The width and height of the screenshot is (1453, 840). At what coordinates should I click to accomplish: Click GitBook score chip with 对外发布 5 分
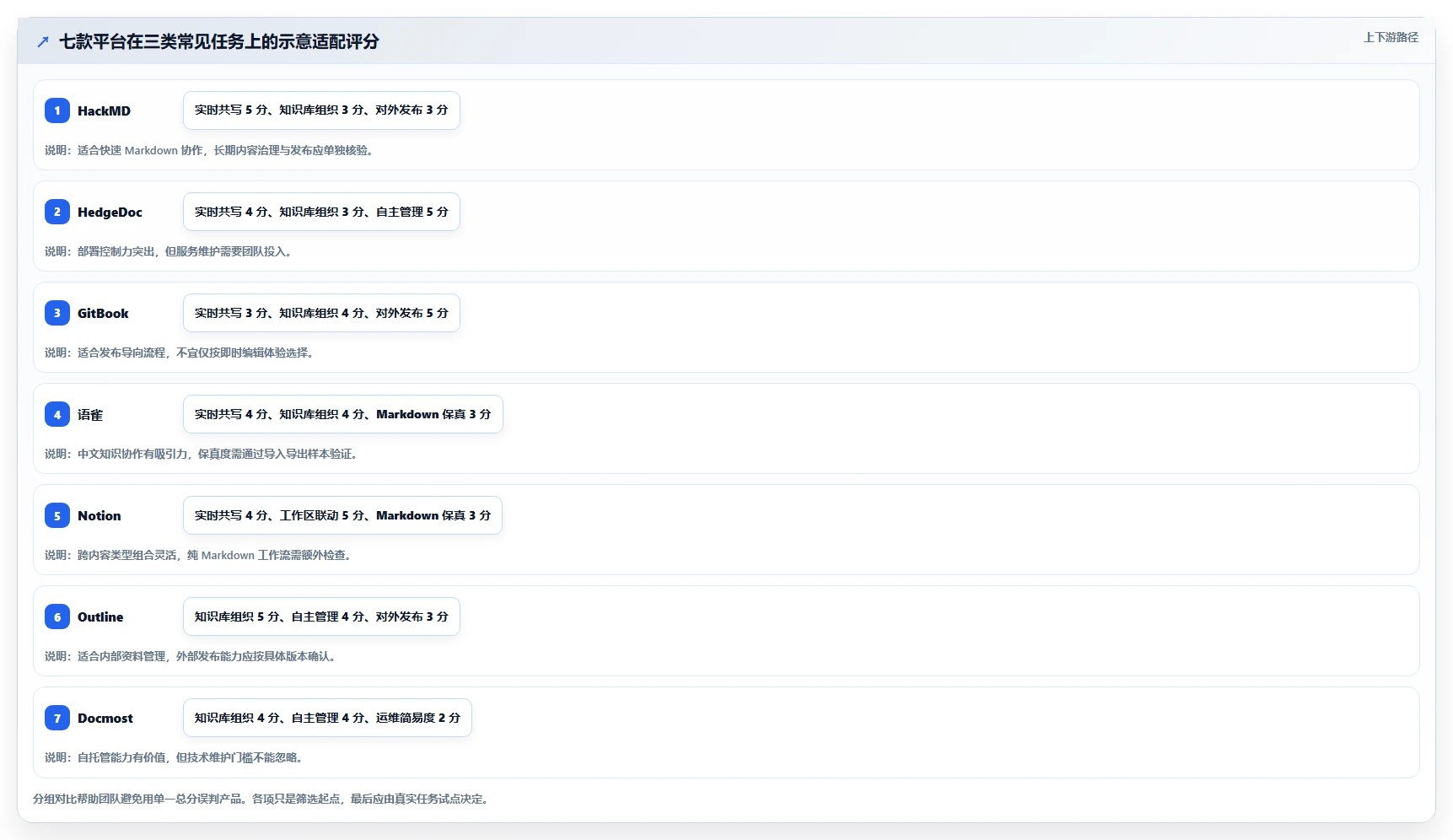coord(321,313)
